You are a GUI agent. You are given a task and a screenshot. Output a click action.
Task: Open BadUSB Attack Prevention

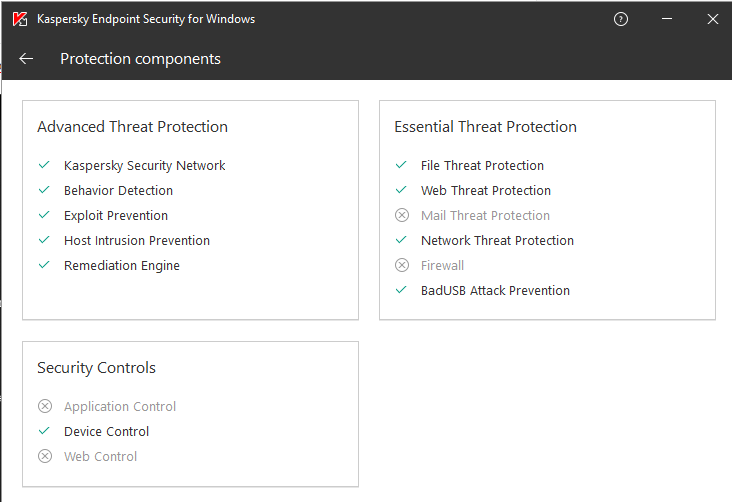coord(495,291)
